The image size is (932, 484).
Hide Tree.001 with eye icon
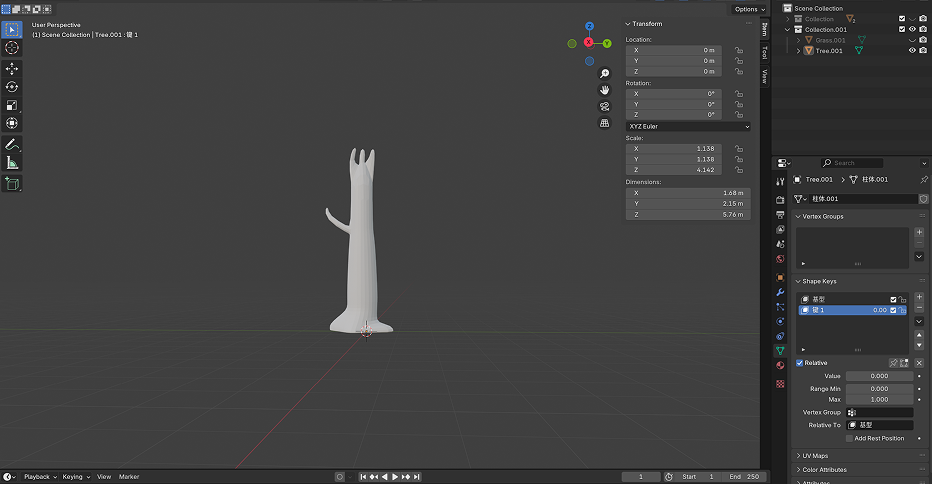point(912,51)
